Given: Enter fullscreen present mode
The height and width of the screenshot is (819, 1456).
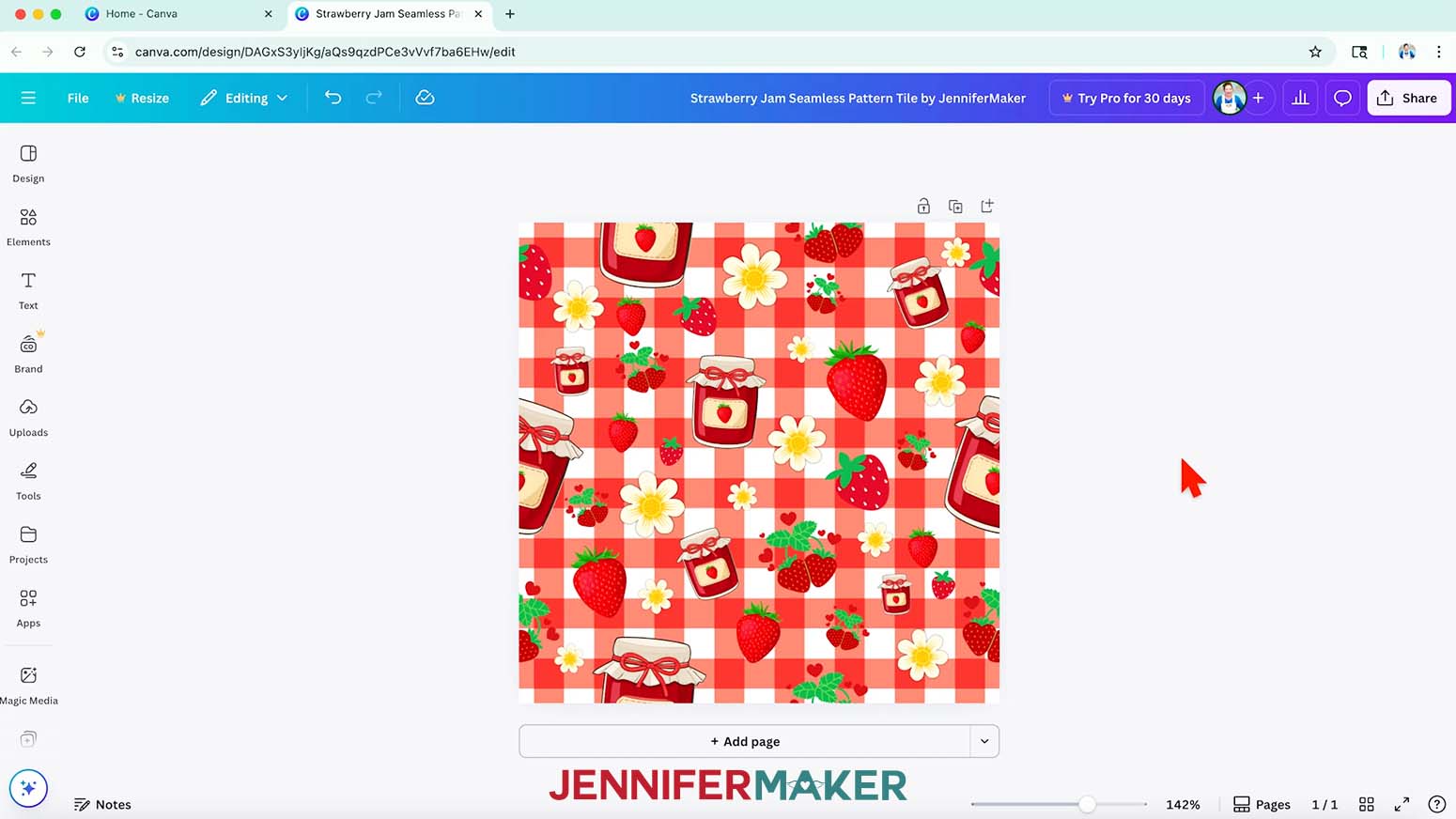Looking at the screenshot, I should [1402, 804].
